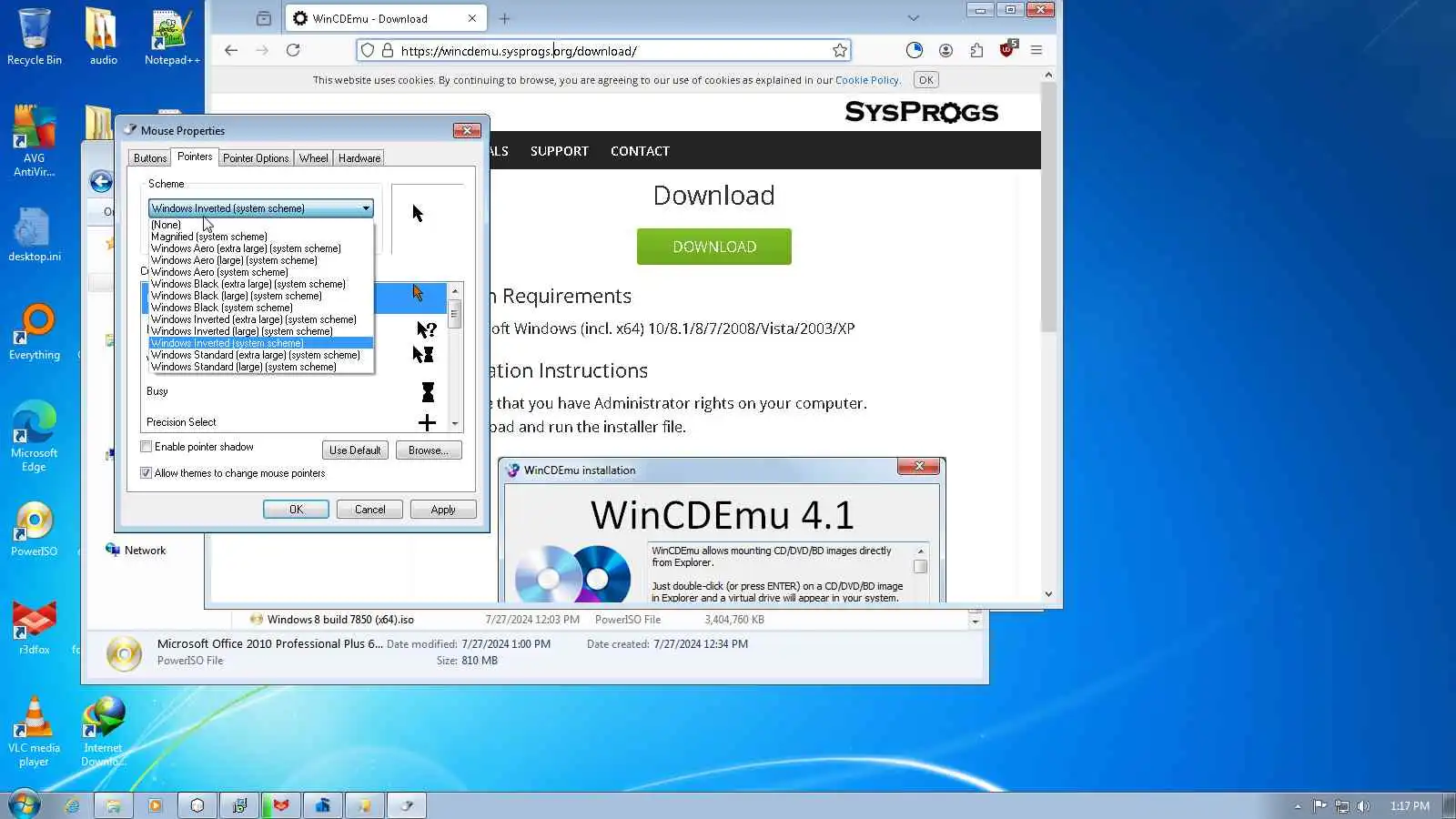Open the audio folder on the desktop
1456x819 pixels.
103,36
